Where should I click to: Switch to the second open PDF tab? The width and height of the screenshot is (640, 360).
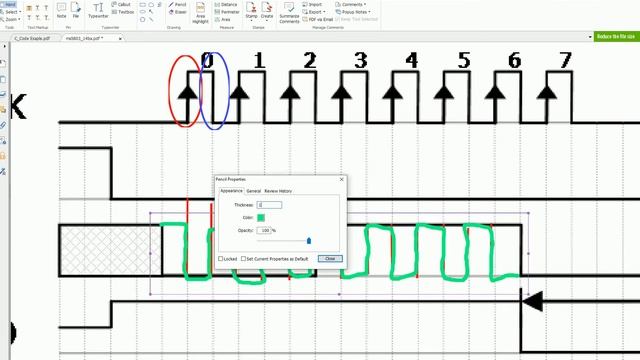pos(84,38)
